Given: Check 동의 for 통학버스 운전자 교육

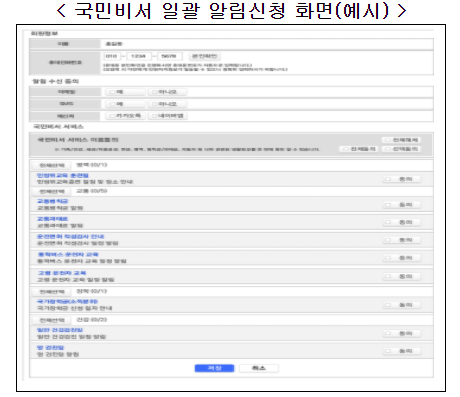Looking at the screenshot, I should (x=401, y=258).
